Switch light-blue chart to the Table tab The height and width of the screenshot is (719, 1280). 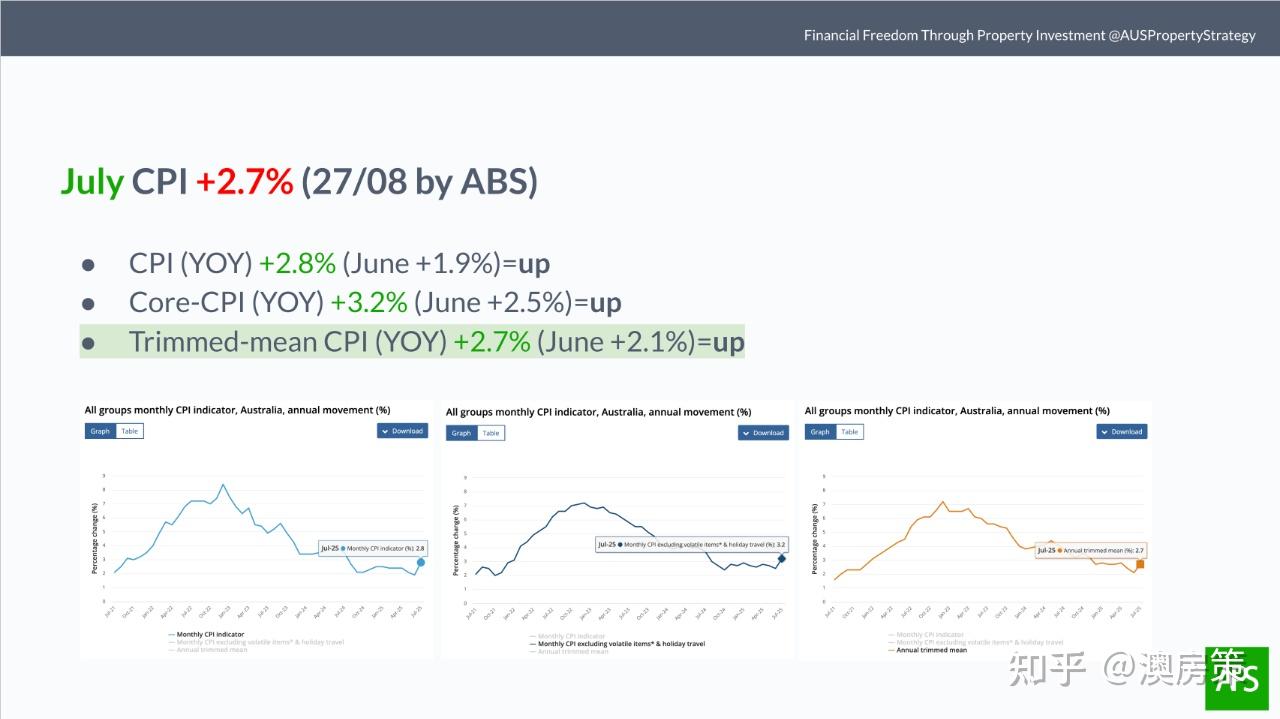[x=130, y=431]
